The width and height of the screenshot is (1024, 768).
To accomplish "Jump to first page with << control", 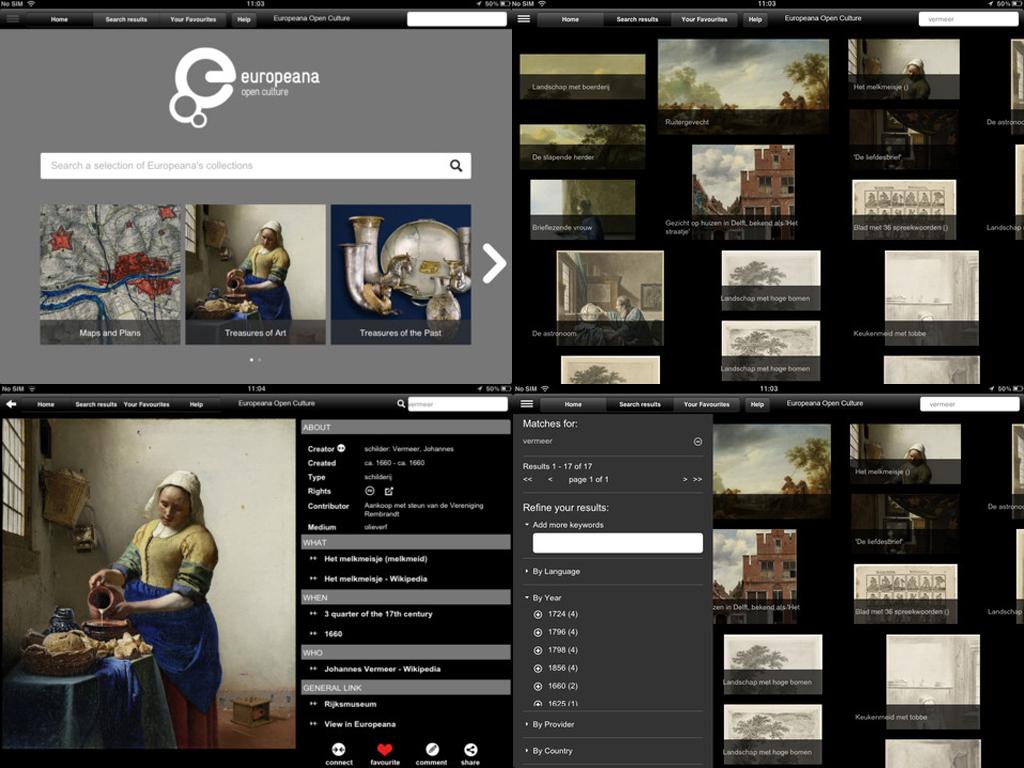I will click(528, 479).
